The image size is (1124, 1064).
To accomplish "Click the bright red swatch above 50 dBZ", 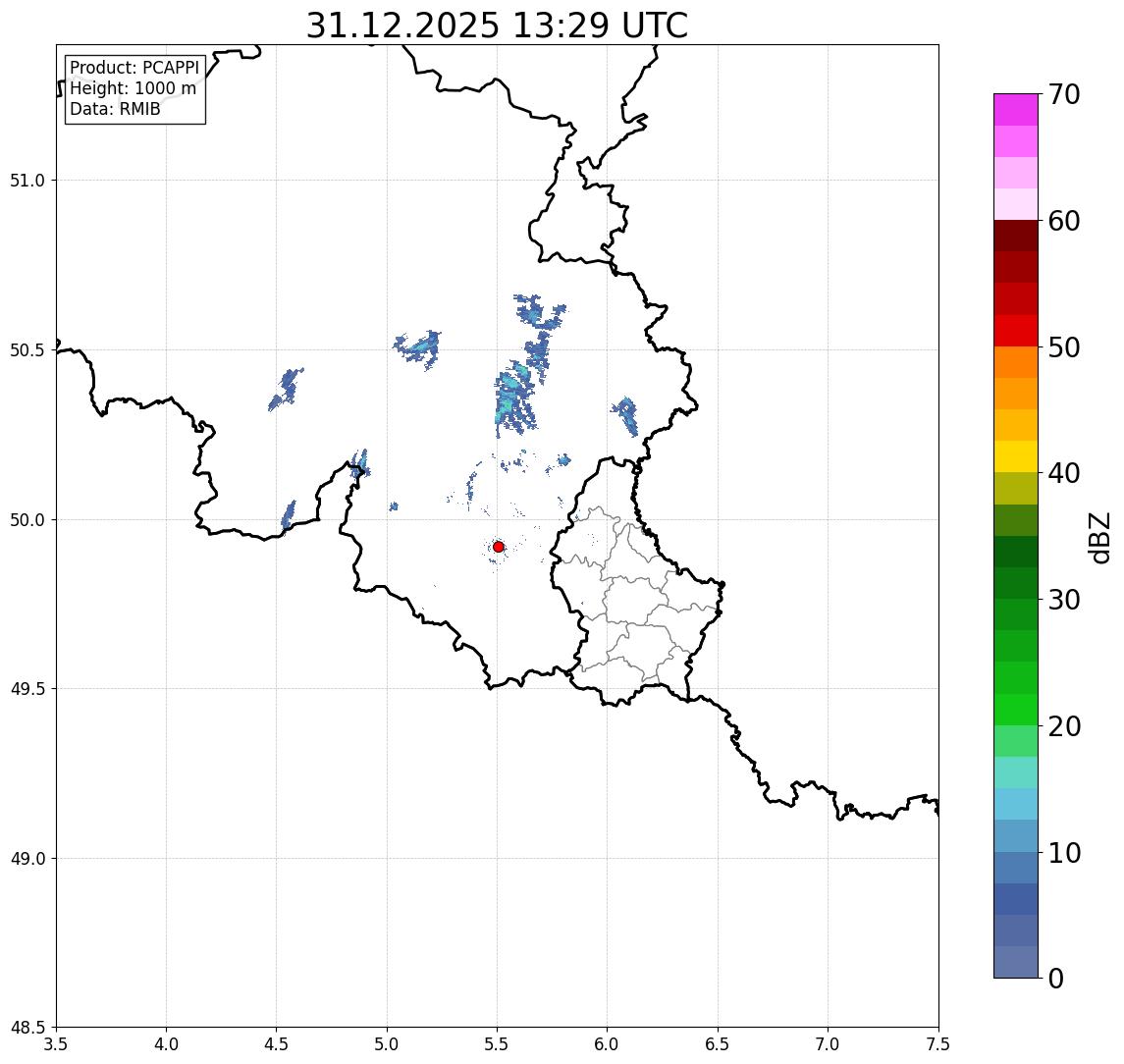I will click(x=1016, y=331).
